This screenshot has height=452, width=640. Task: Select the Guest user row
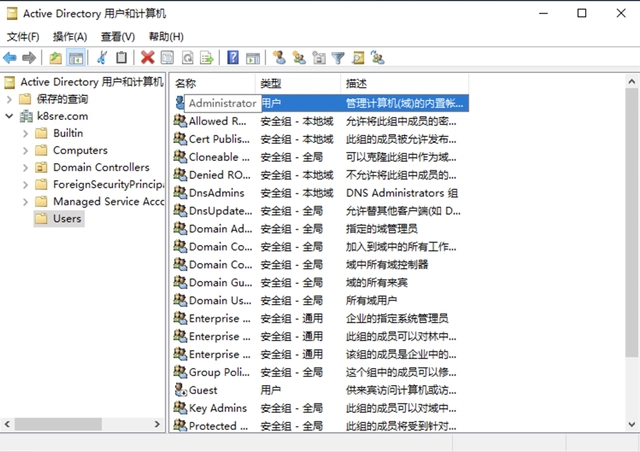[321, 390]
